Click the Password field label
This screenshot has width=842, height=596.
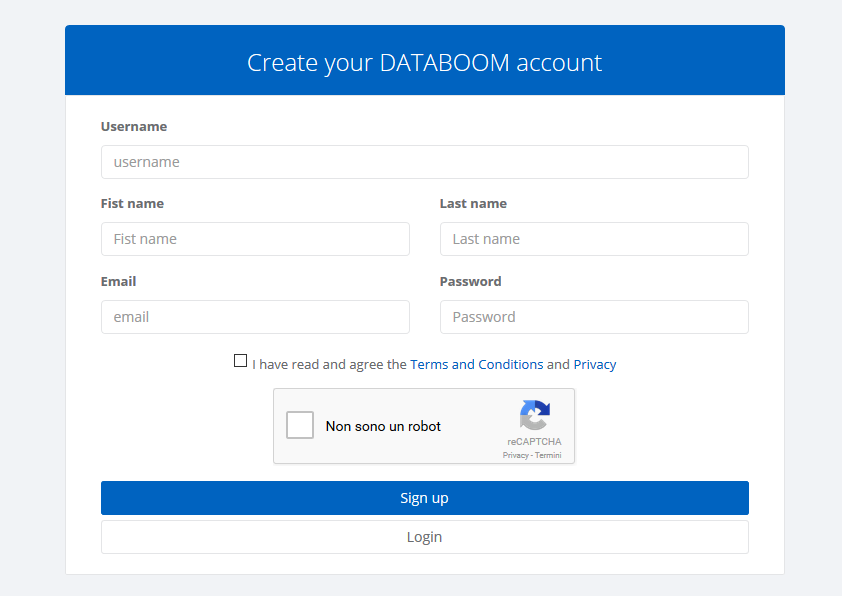(470, 281)
